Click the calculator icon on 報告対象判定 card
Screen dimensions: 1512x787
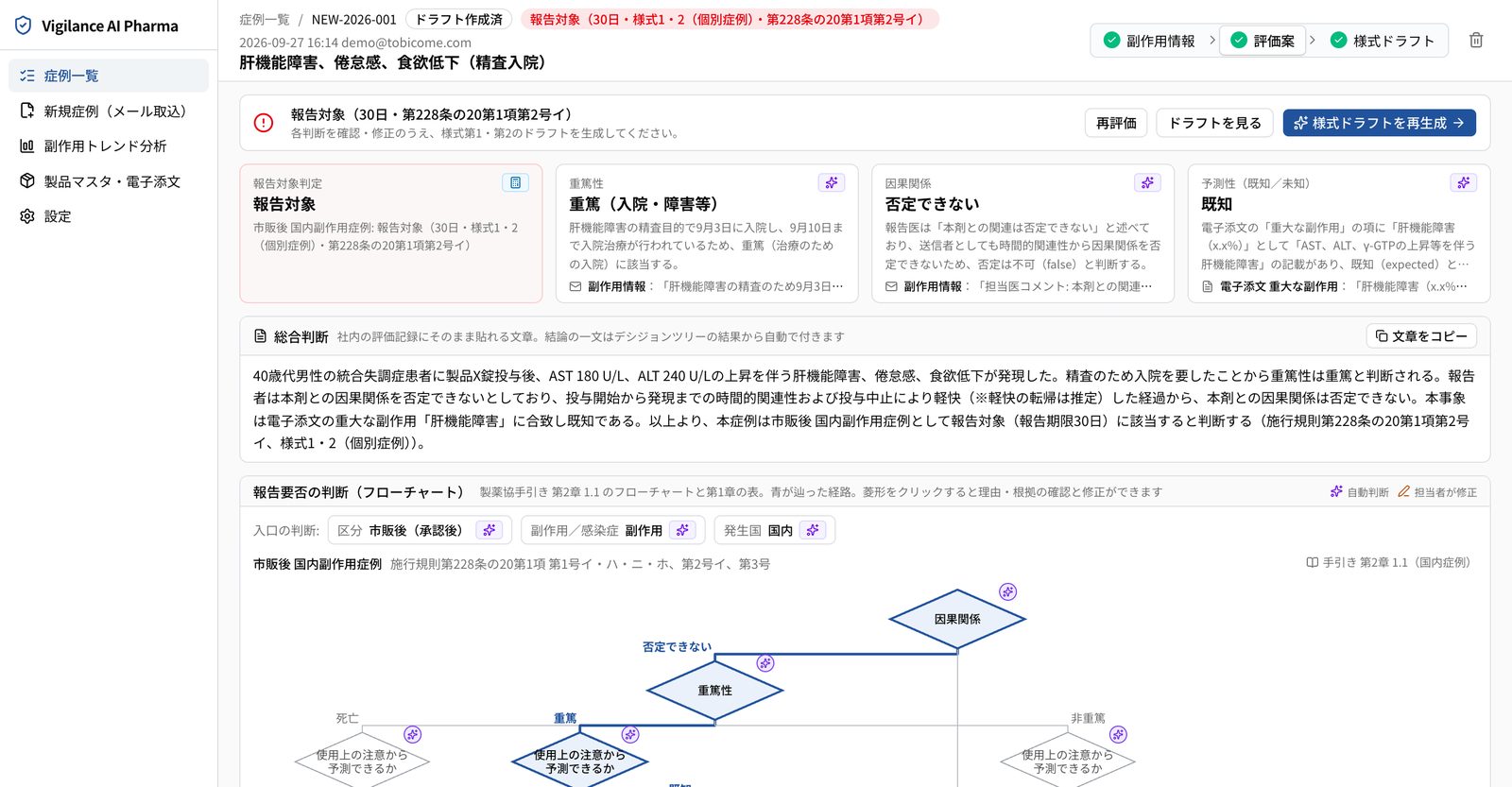[515, 182]
